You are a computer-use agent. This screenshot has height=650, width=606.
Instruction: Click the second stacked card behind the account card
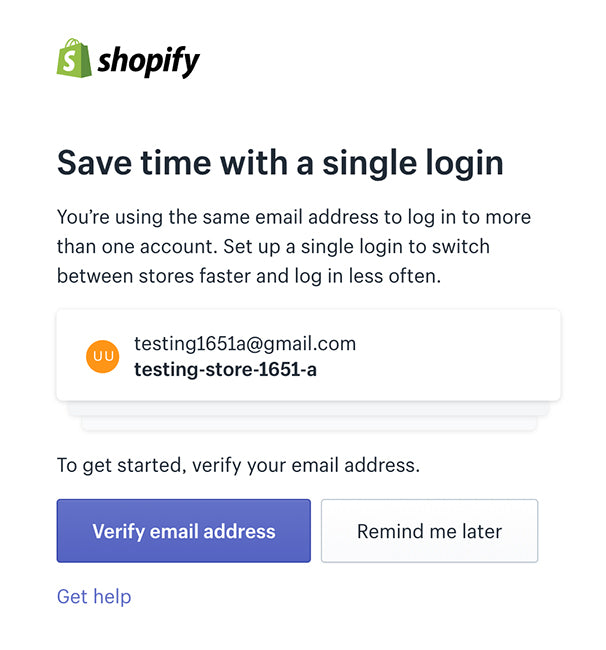click(308, 409)
